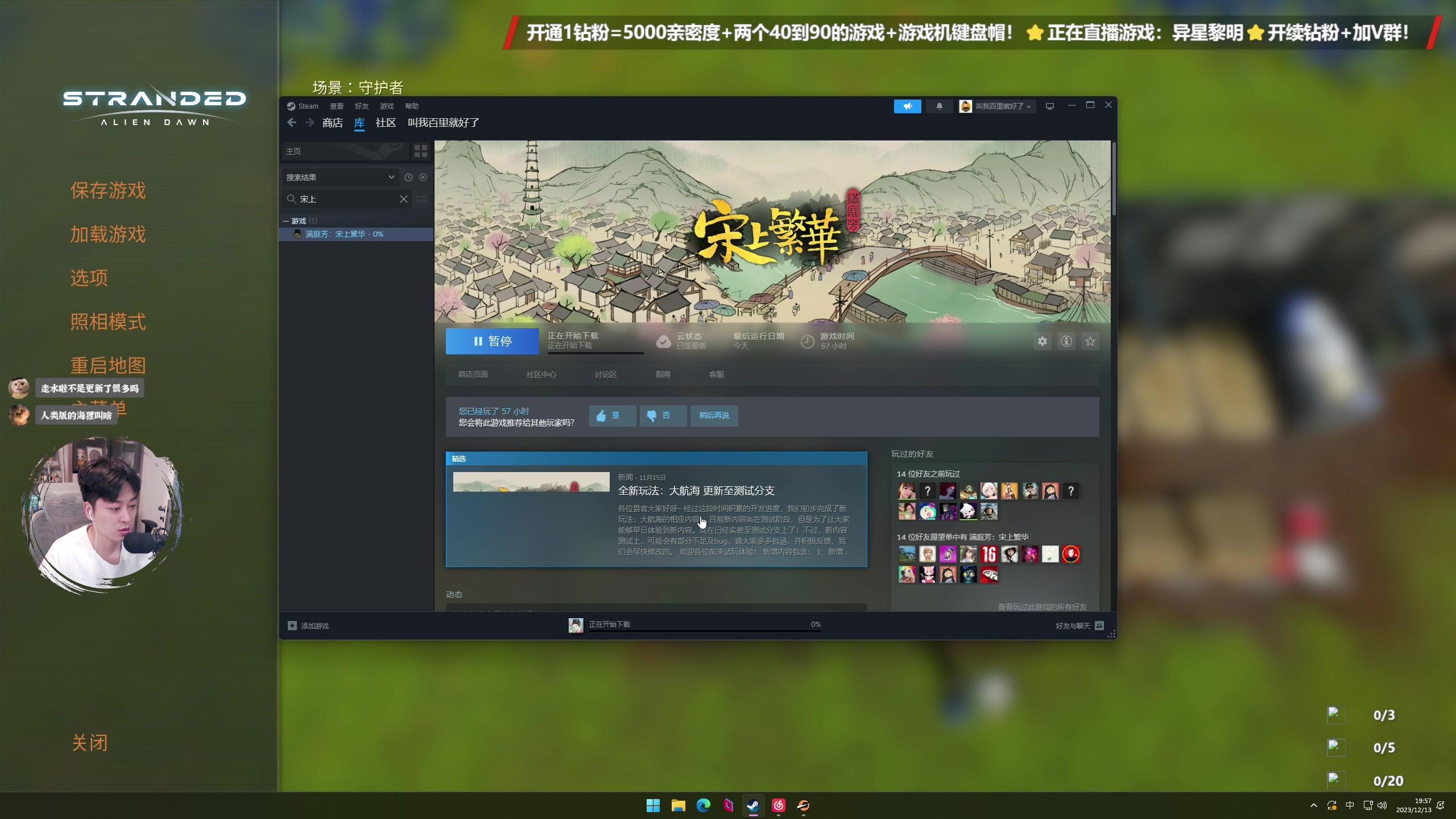1456x819 pixels.
Task: Open the 讨论区 link
Action: (606, 374)
